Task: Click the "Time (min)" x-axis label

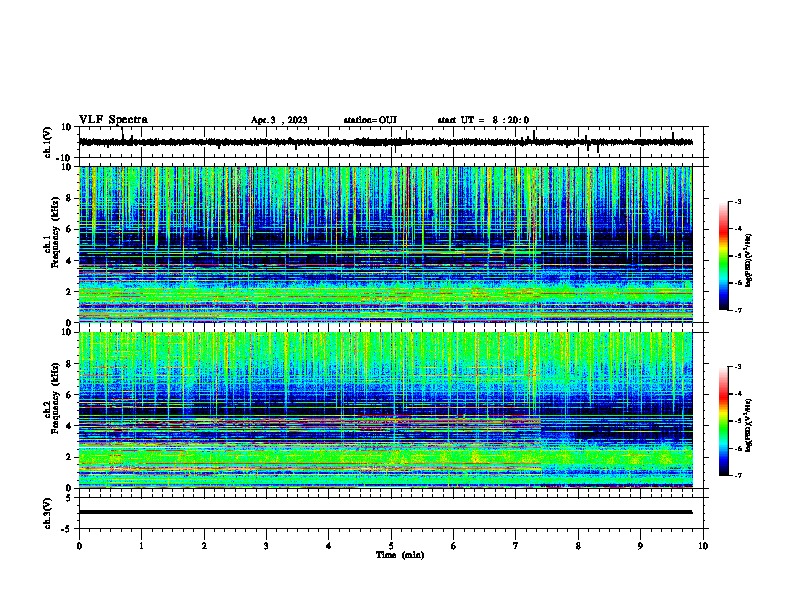Action: [400, 555]
